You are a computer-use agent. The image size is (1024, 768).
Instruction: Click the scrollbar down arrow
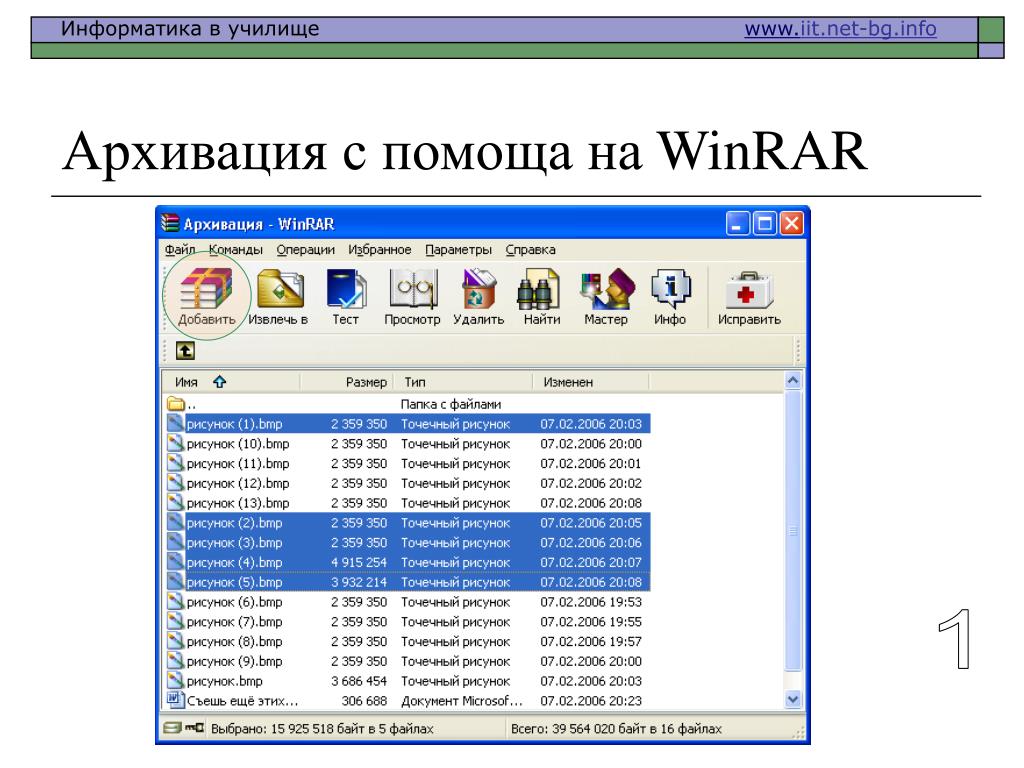click(x=793, y=699)
